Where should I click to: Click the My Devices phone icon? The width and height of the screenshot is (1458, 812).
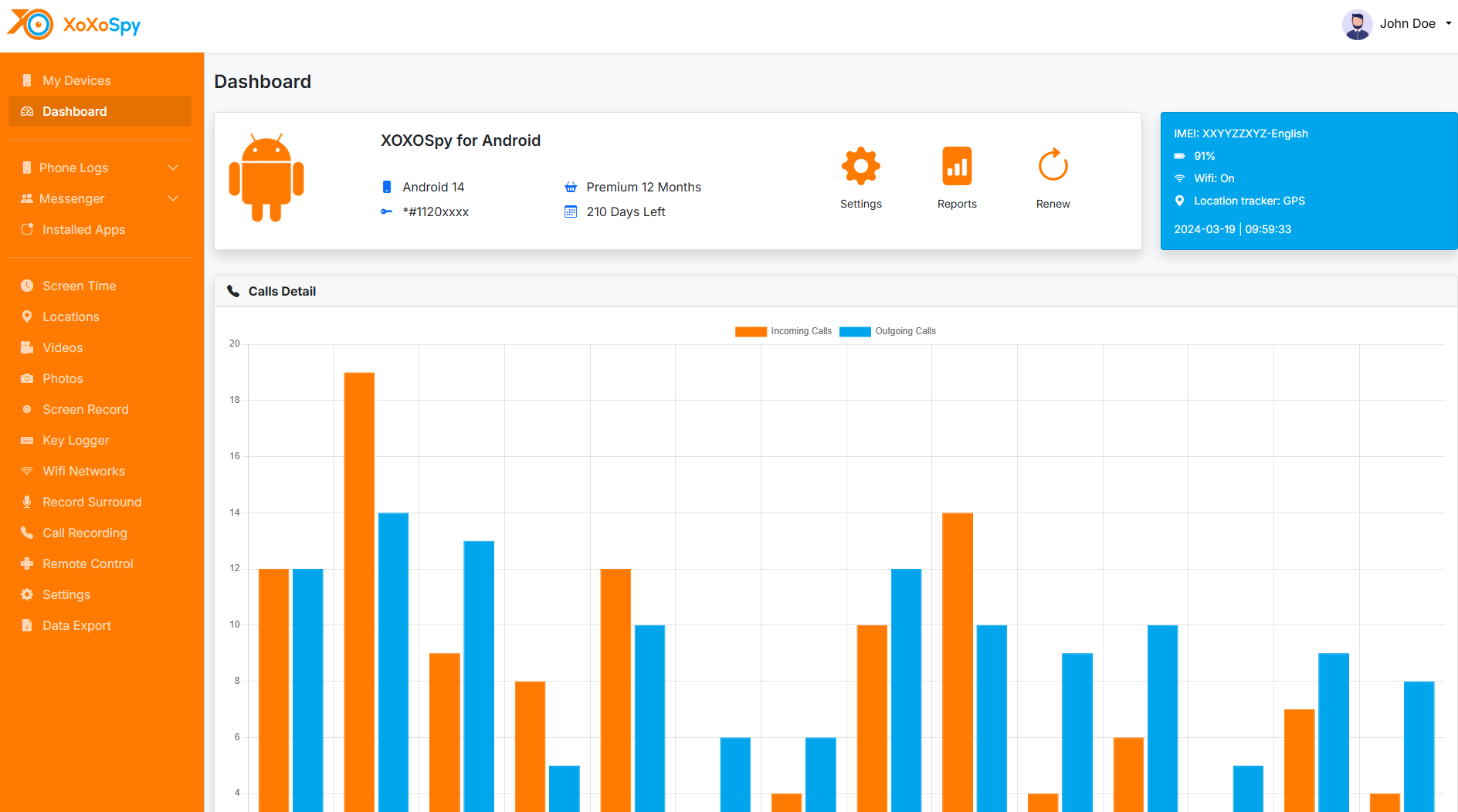coord(27,80)
